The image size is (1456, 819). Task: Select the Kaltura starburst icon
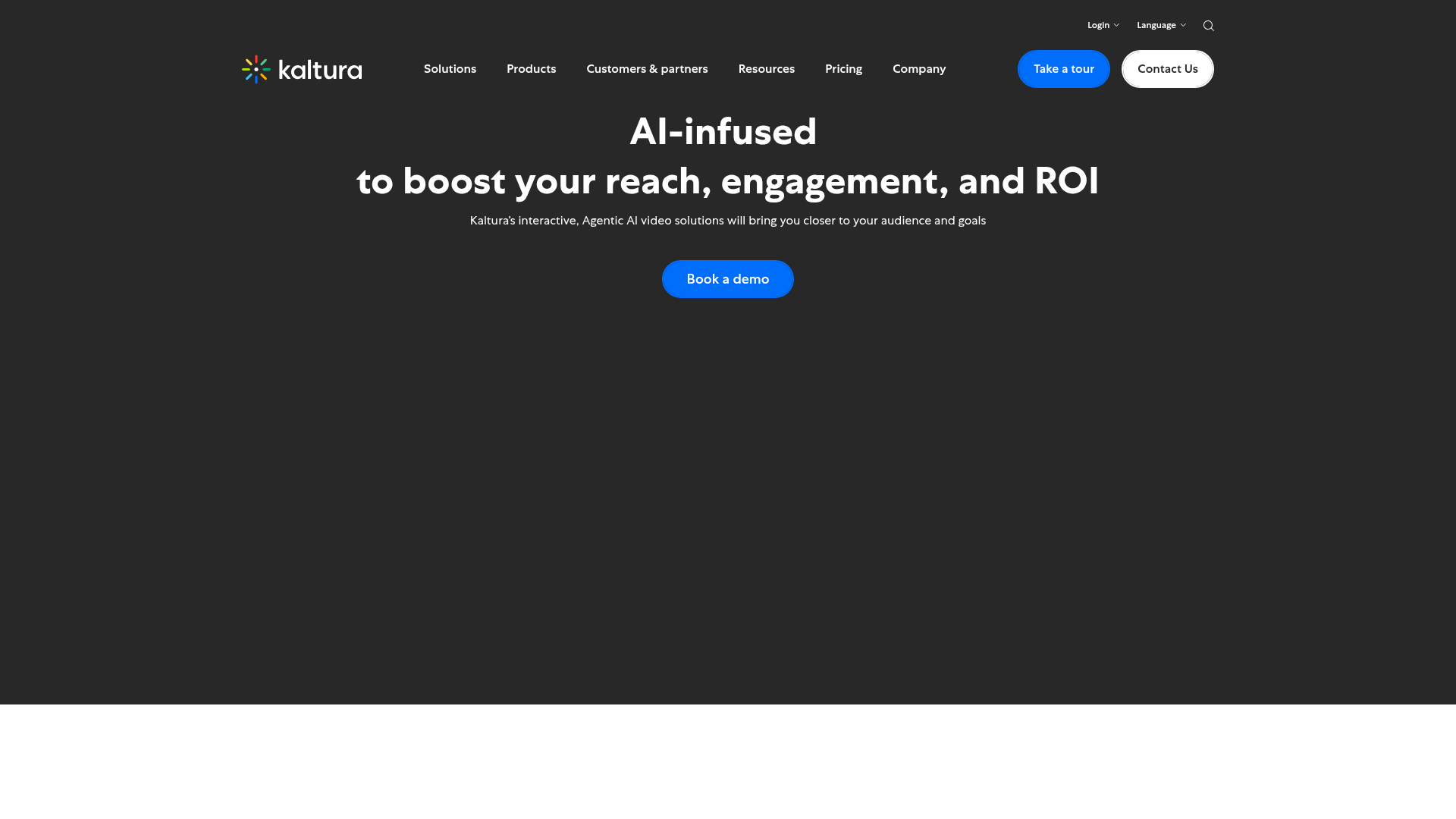[256, 69]
